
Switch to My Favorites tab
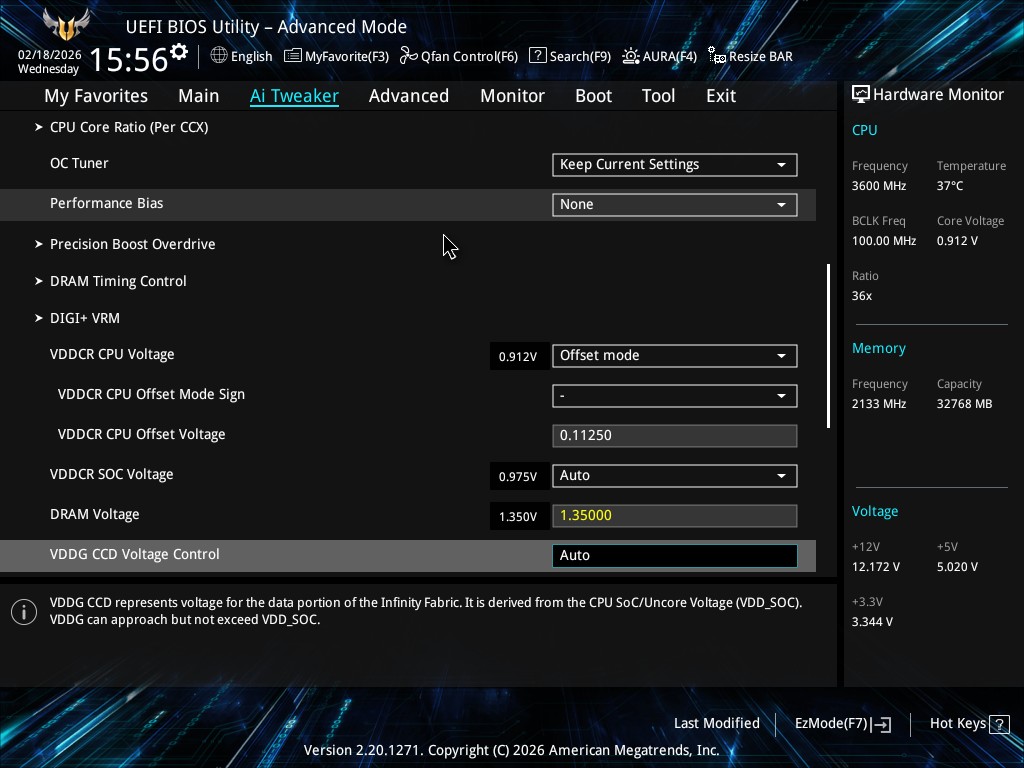point(96,96)
